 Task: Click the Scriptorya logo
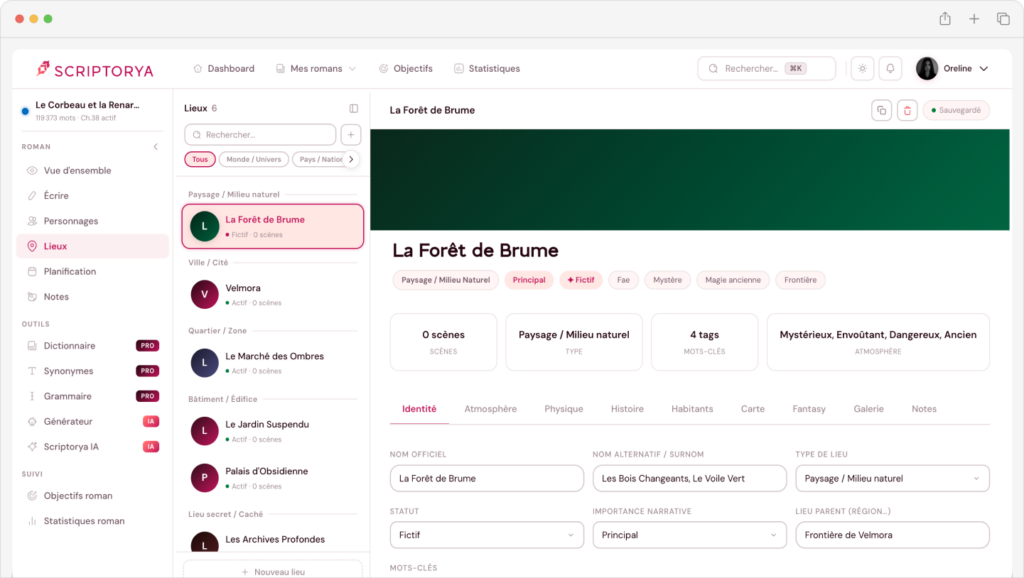[95, 69]
